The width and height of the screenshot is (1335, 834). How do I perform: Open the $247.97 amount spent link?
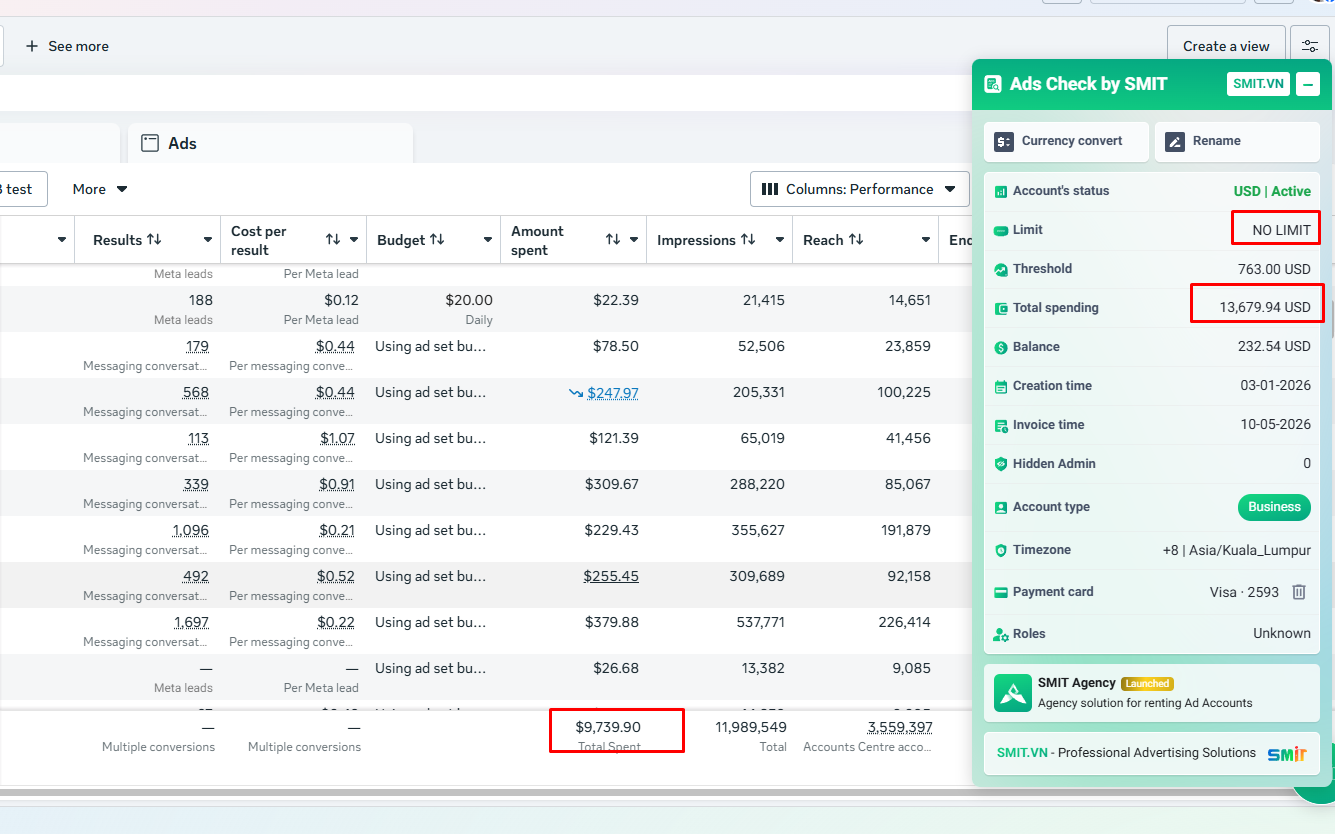click(x=613, y=393)
